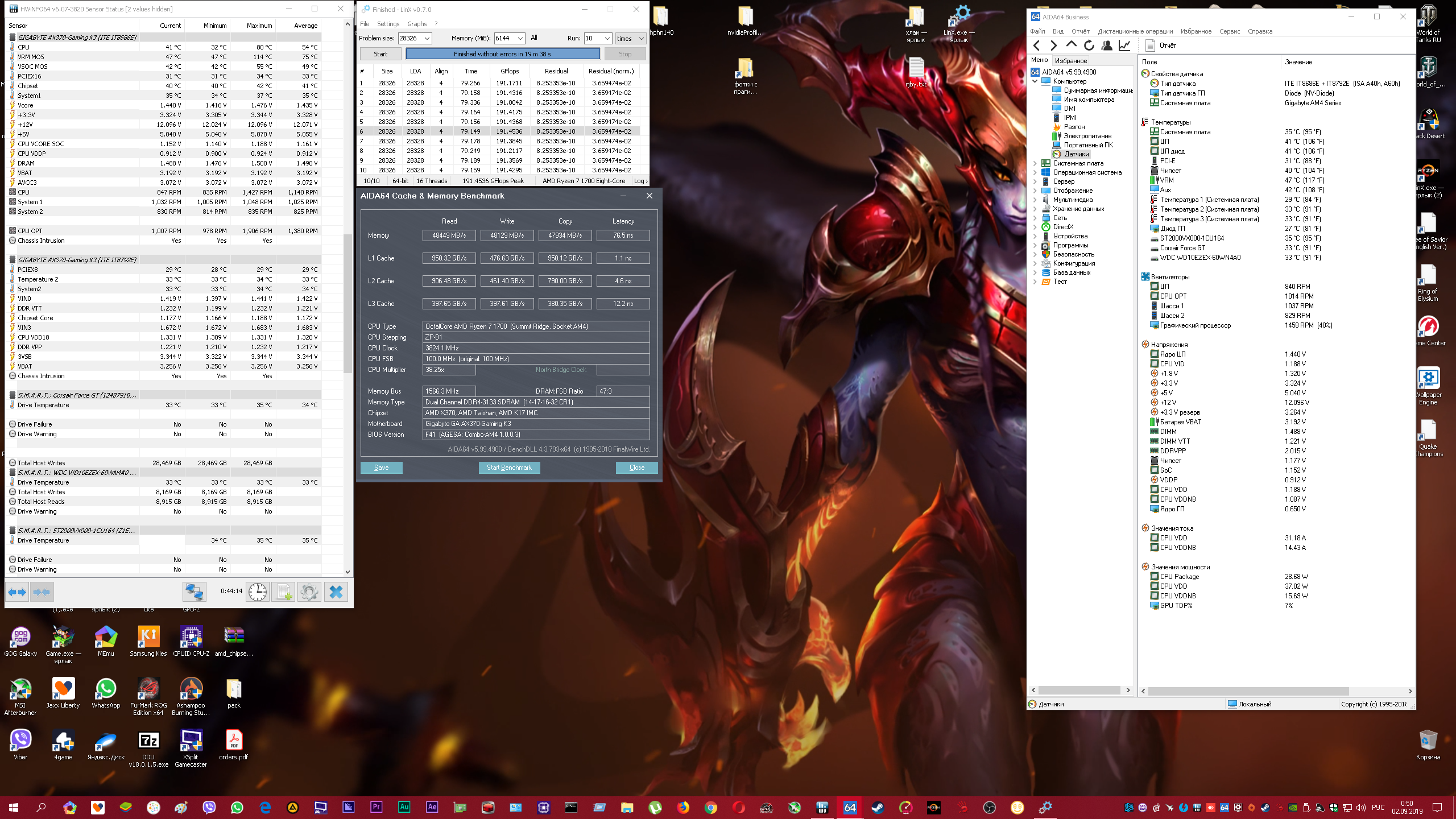1456x819 pixels.
Task: Click AIDA64 taskbar icon
Action: point(850,807)
